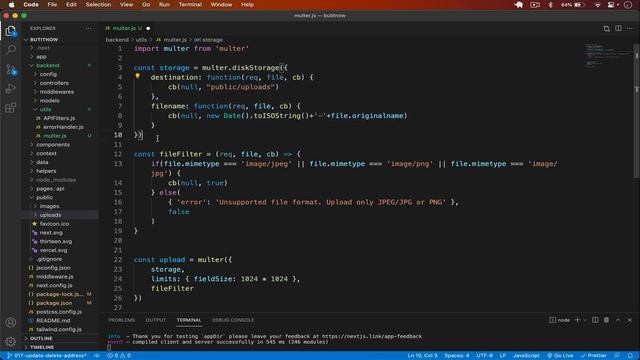Kill the terminal with the trash icon
The width and height of the screenshot is (640, 360).
coord(607,320)
